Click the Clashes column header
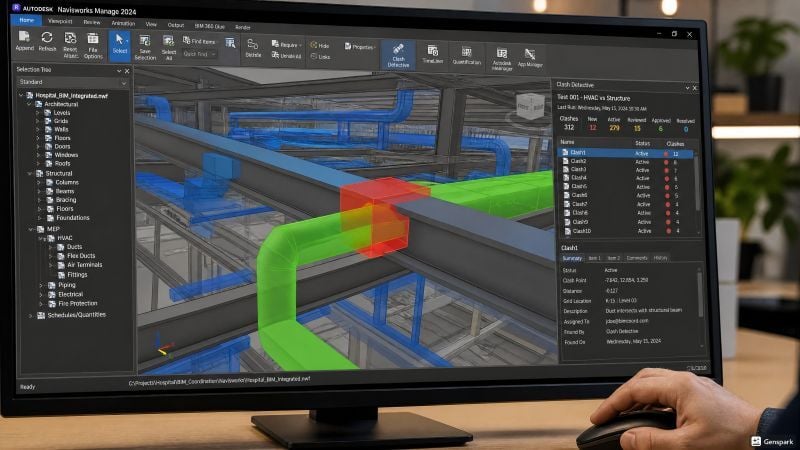 [675, 144]
